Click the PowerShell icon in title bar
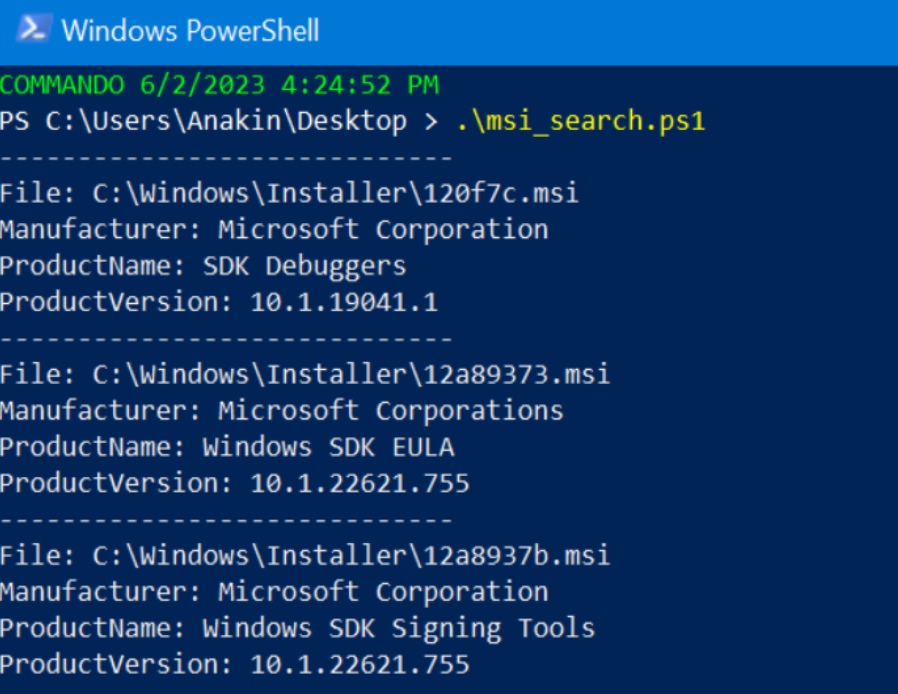898x694 pixels. coord(33,29)
